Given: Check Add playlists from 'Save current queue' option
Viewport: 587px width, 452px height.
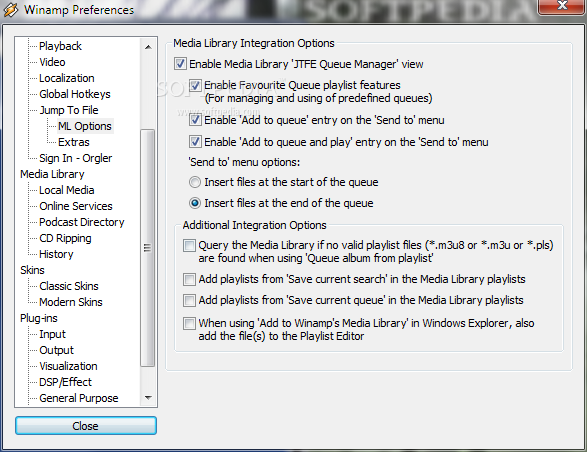Looking at the screenshot, I should pyautogui.click(x=189, y=300).
